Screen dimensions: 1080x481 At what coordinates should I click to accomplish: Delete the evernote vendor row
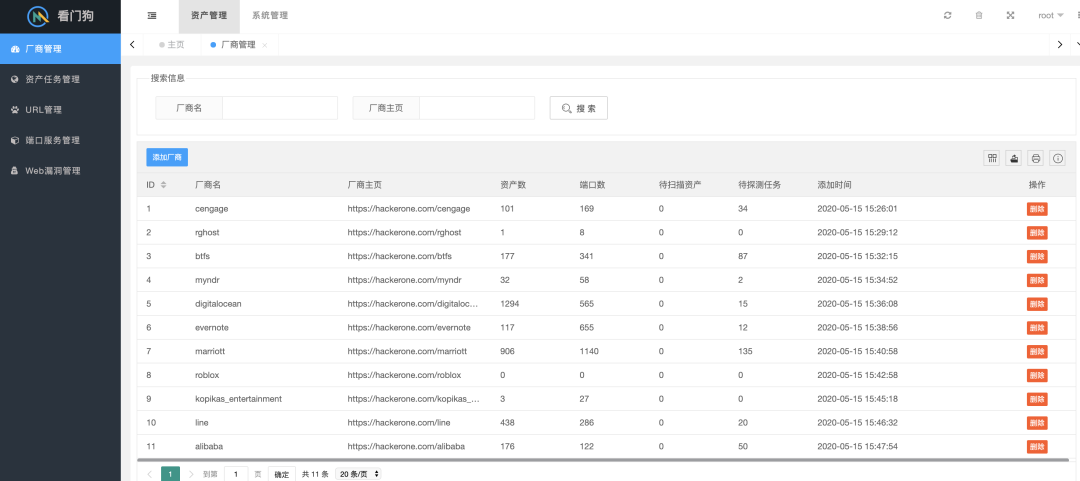click(1037, 328)
